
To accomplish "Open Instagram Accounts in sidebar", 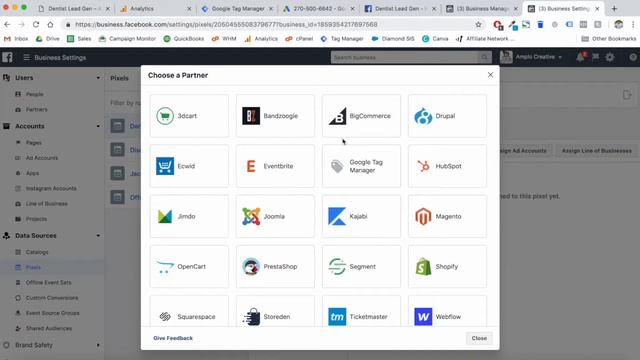I will pyautogui.click(x=51, y=189).
